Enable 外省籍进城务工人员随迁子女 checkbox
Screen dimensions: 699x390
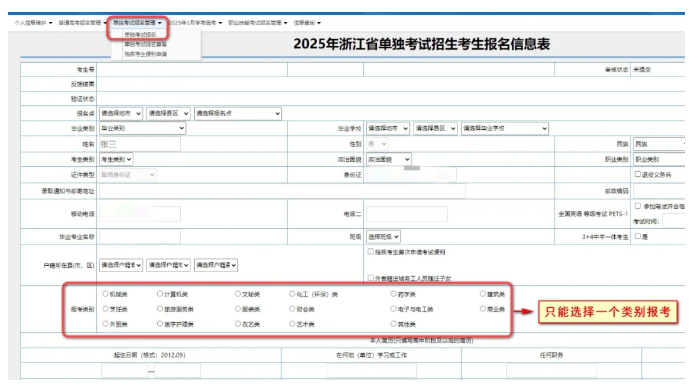370,278
